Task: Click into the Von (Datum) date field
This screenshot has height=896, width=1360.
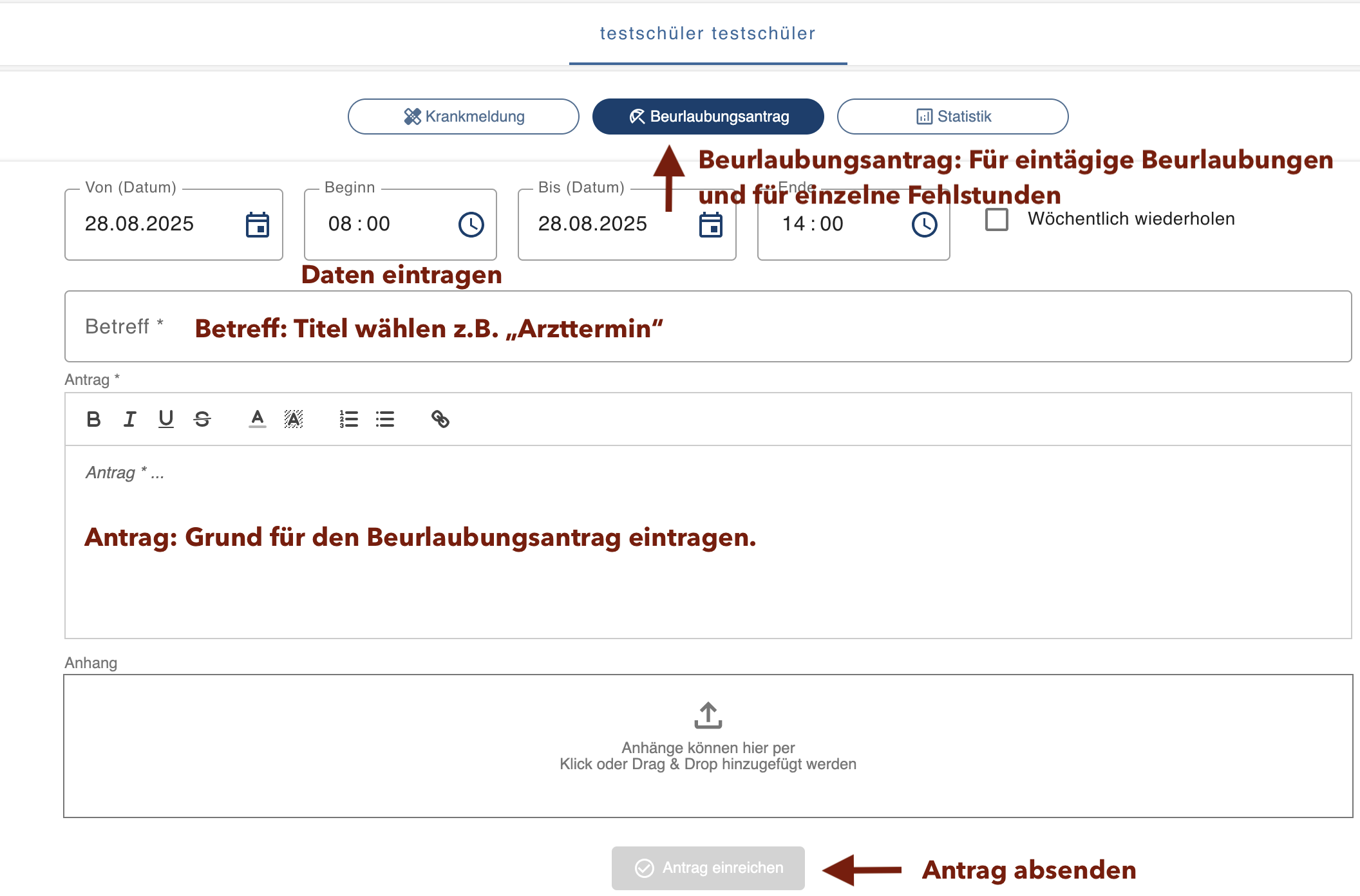Action: coord(174,225)
